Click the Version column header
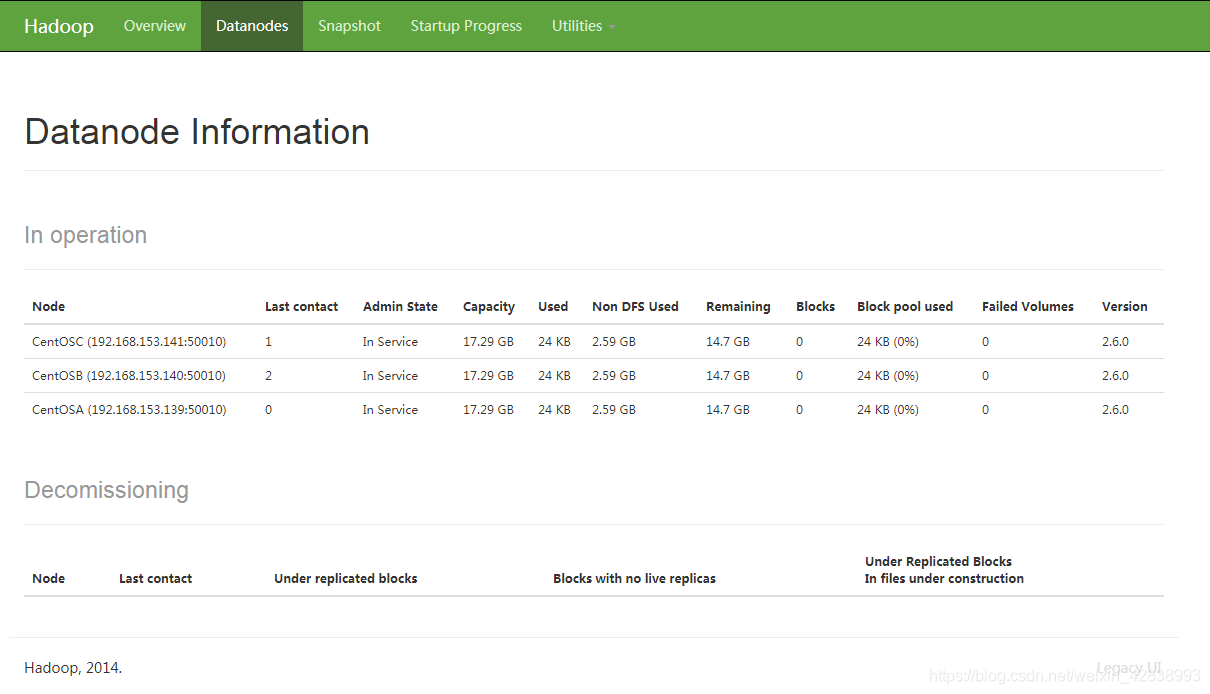1210x694 pixels. pyautogui.click(x=1125, y=307)
